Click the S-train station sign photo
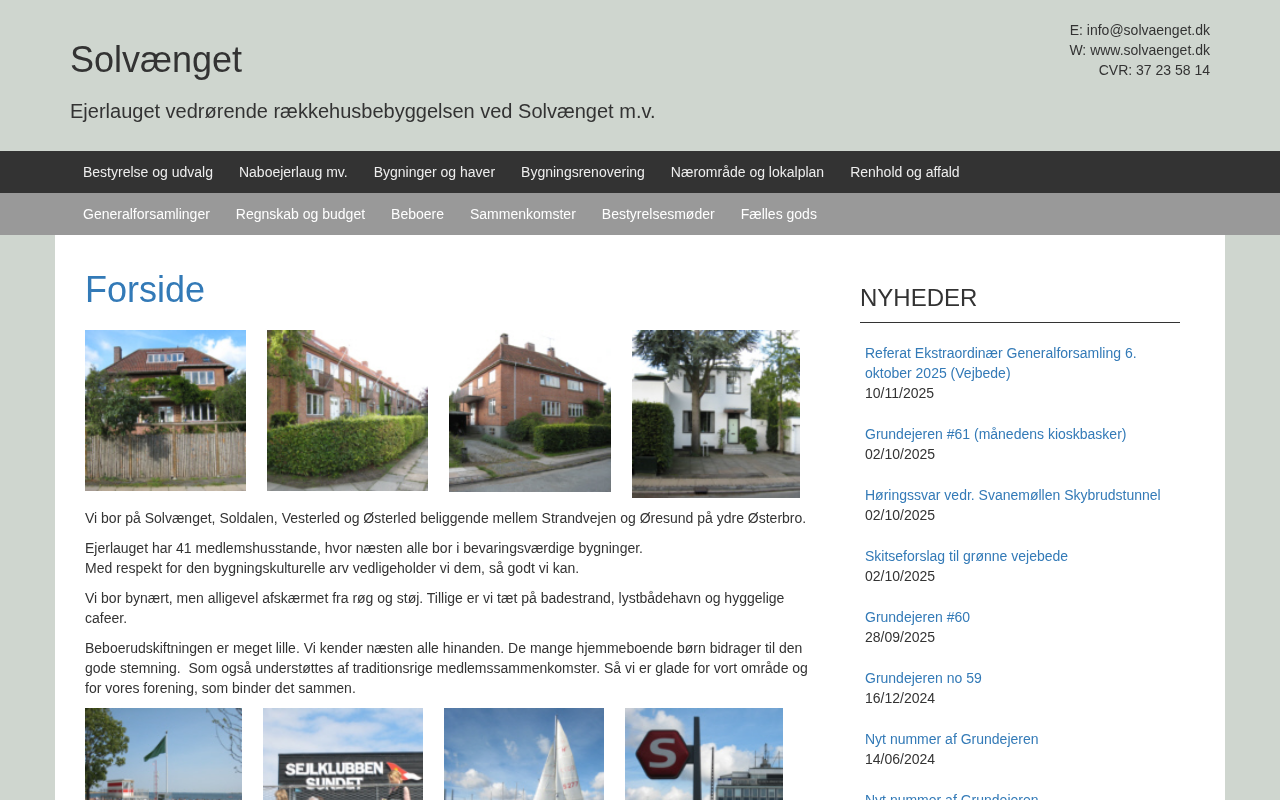This screenshot has height=800, width=1280. click(x=704, y=754)
